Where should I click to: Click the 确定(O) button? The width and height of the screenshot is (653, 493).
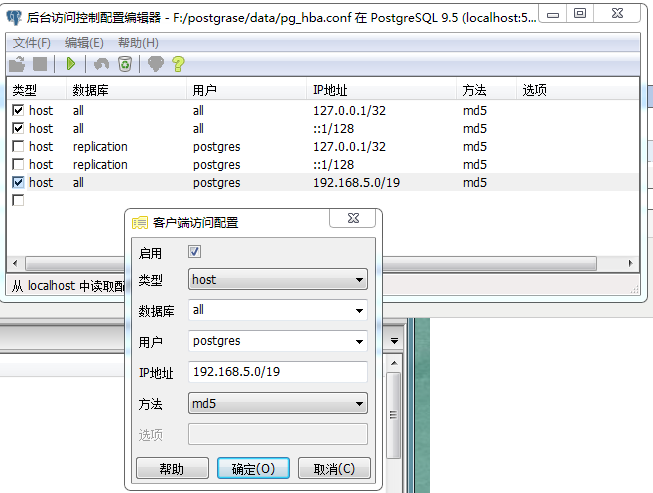pyautogui.click(x=253, y=469)
